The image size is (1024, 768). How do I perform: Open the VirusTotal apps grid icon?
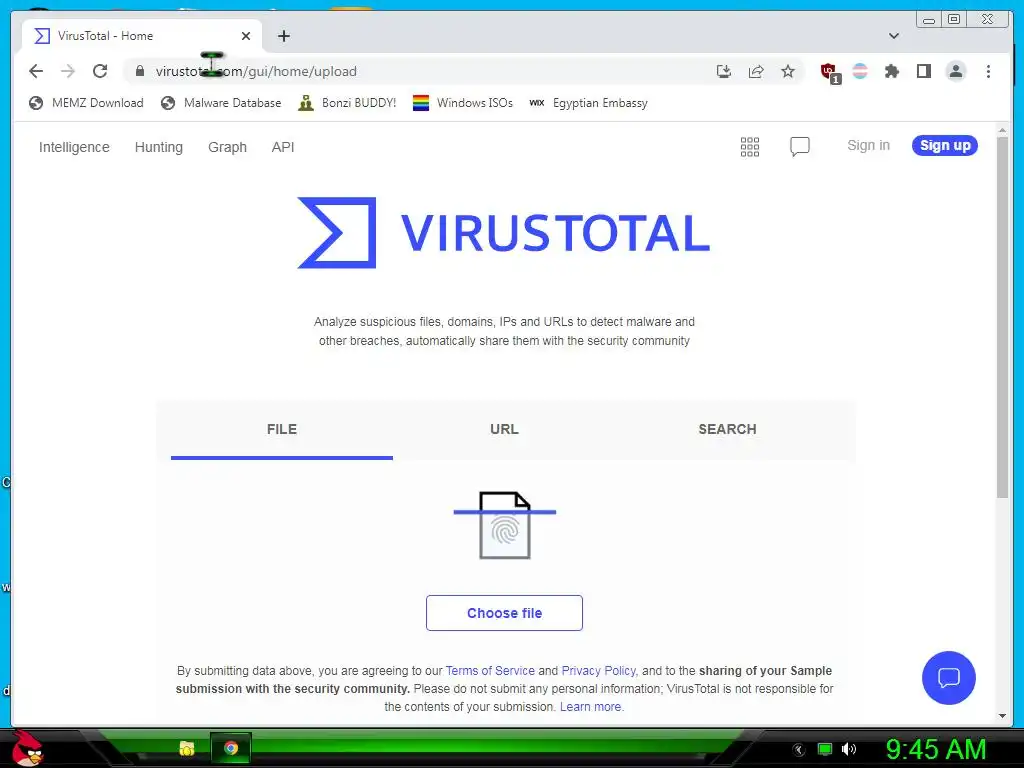[750, 147]
